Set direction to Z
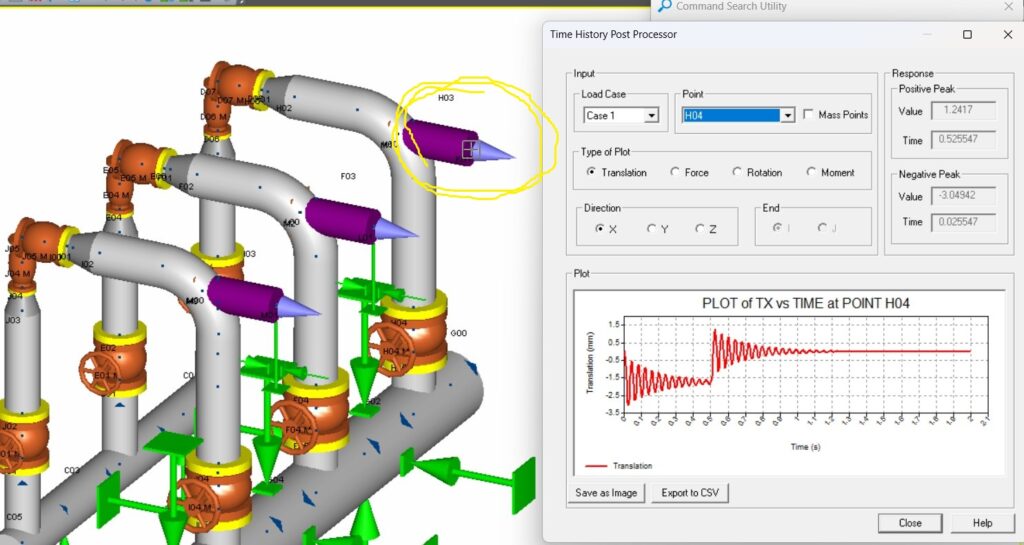The image size is (1024, 545). point(700,229)
